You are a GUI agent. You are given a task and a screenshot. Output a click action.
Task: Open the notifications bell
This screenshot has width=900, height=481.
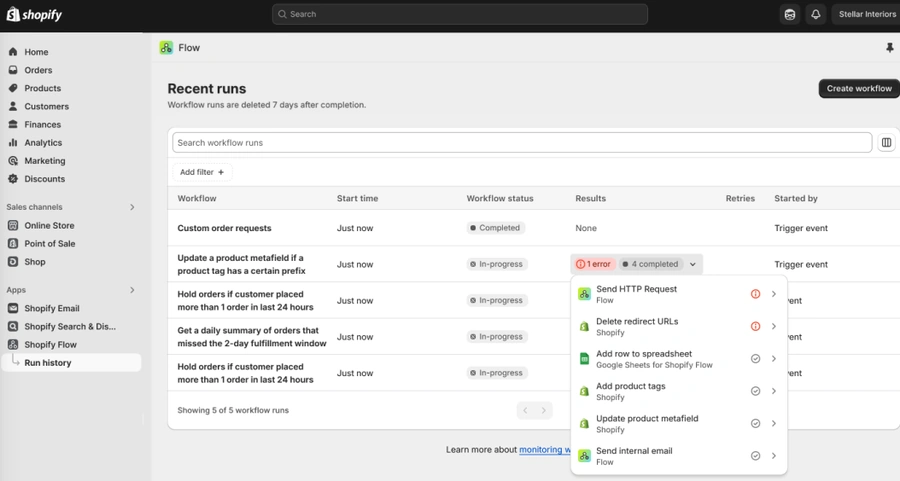816,14
